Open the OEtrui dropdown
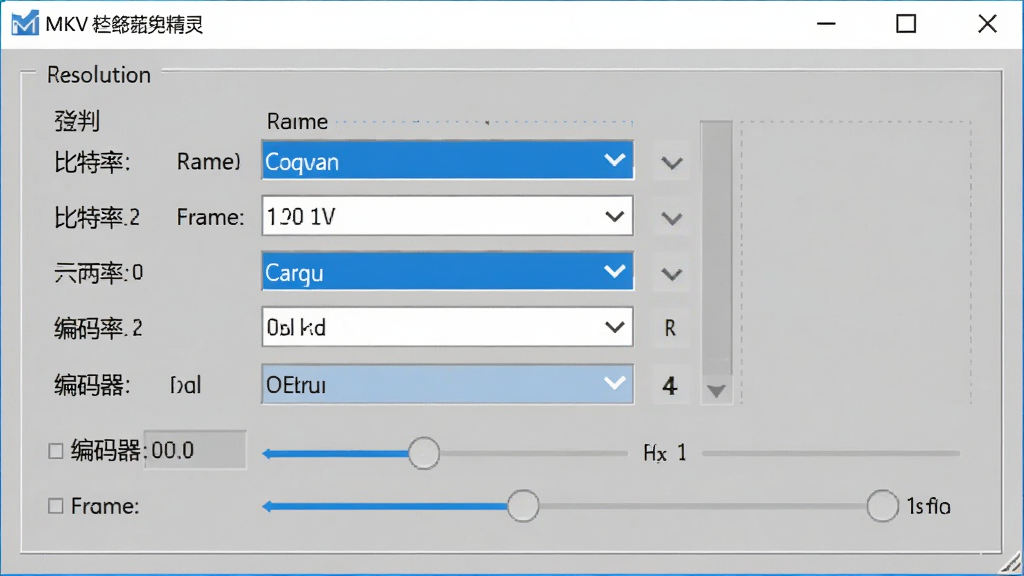 pyautogui.click(x=447, y=385)
